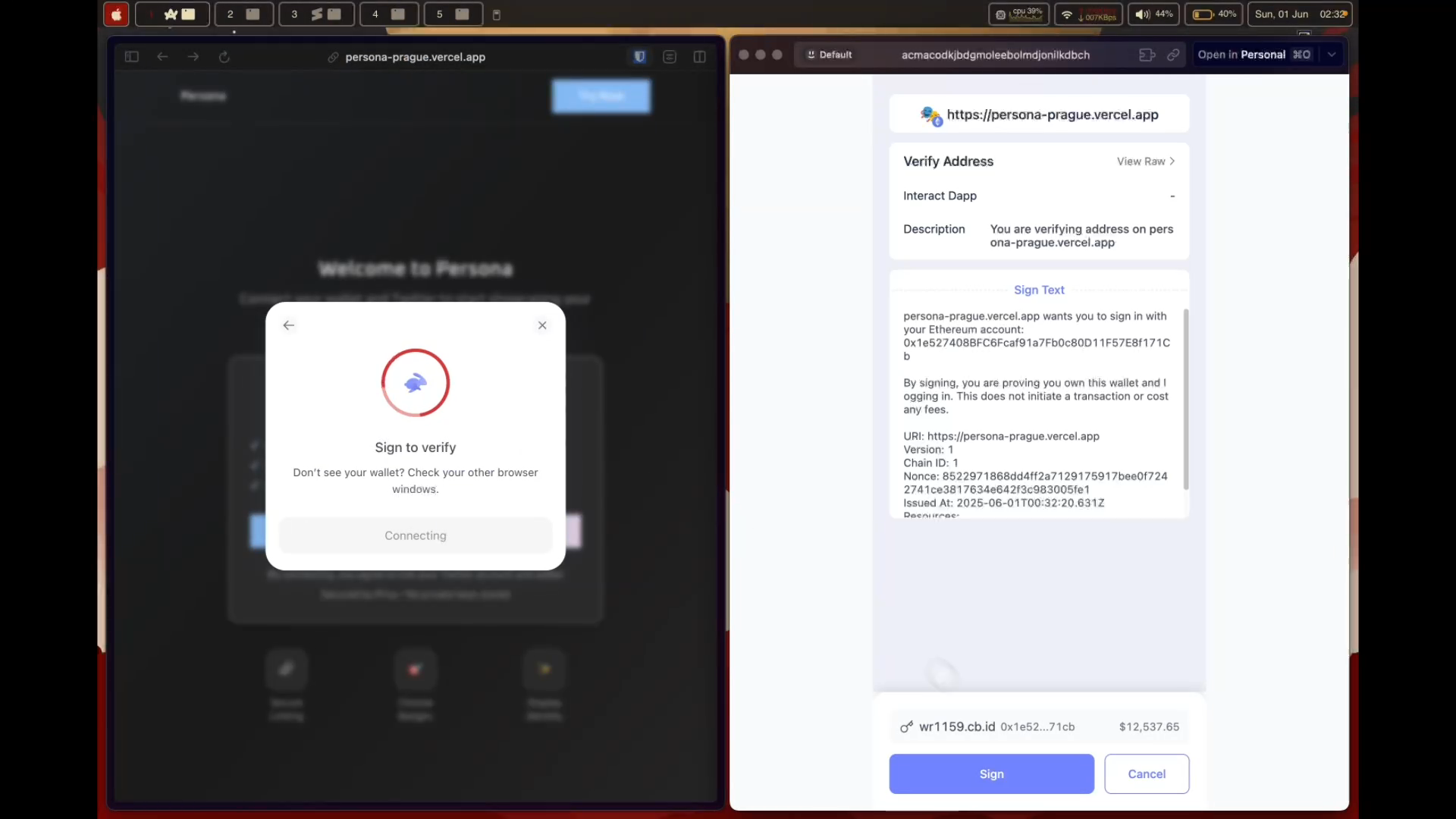Click the back arrow in the Sign to verify dialog
Viewport: 1456px width, 819px height.
click(288, 325)
